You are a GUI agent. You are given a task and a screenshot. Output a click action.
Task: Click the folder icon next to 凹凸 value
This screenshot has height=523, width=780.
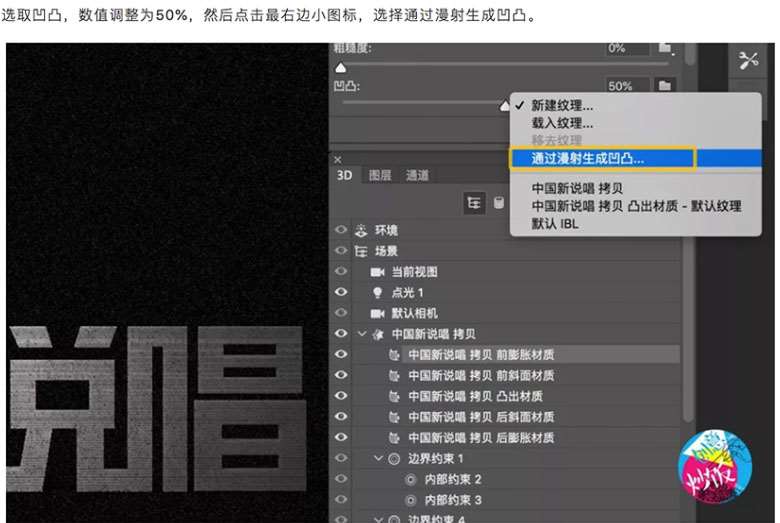(666, 86)
